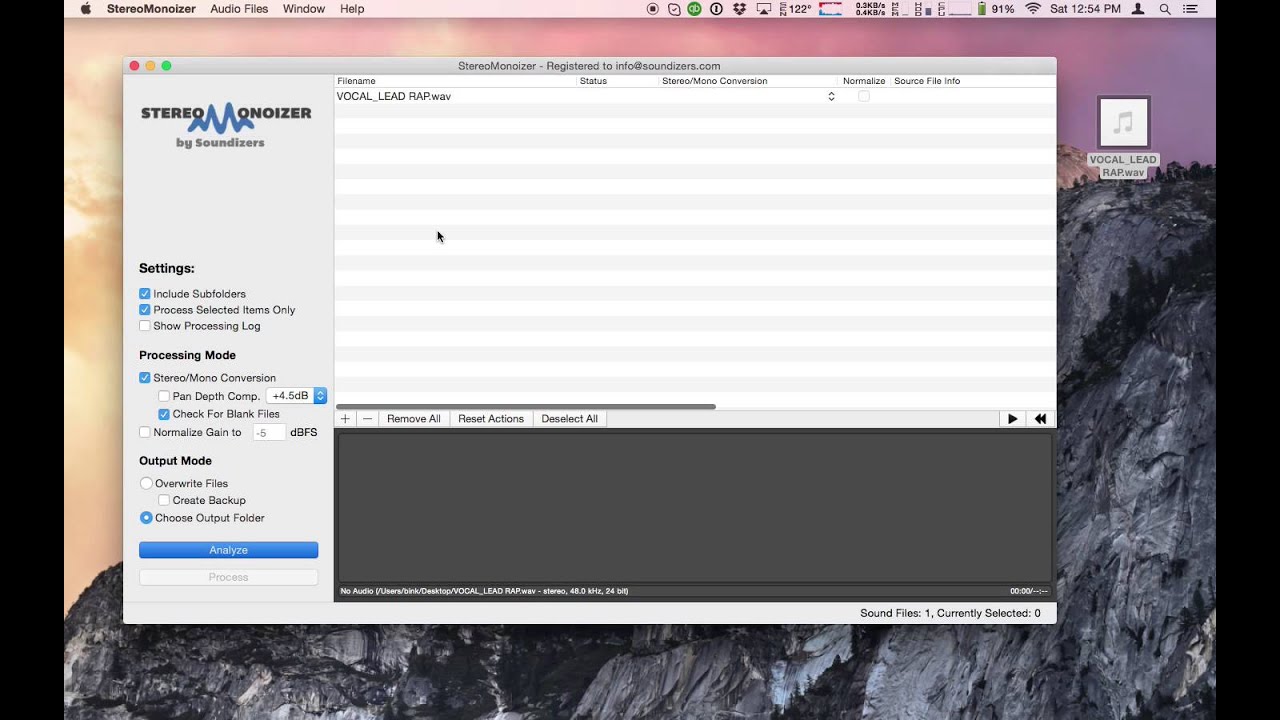Image resolution: width=1280 pixels, height=720 pixels.
Task: Select the VOCAL_LEAD RAP.wav row in file list
Action: click(695, 96)
